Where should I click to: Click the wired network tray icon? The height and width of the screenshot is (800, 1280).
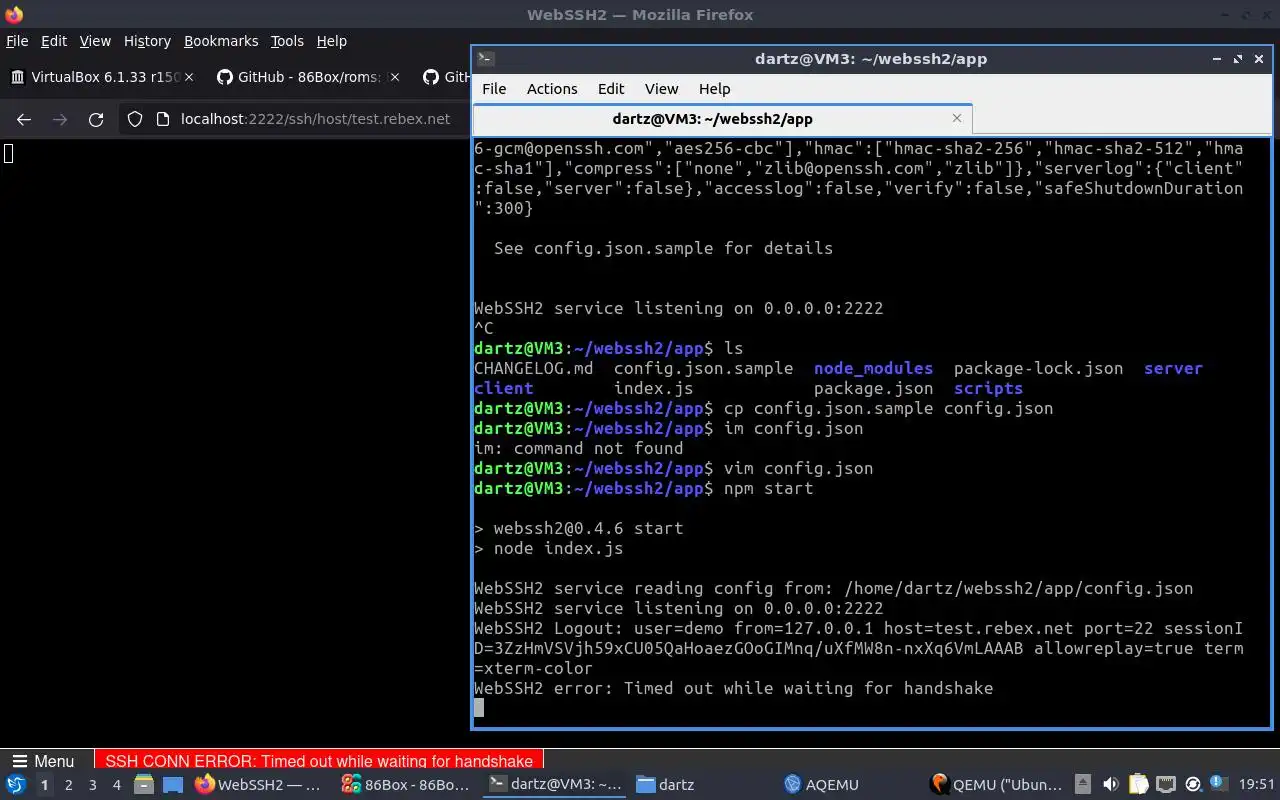pos(1165,785)
